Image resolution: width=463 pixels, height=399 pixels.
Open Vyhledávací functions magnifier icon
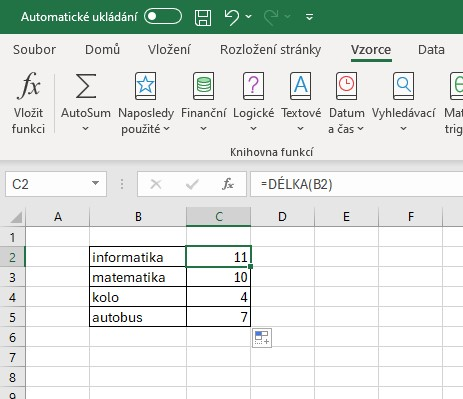pos(403,86)
